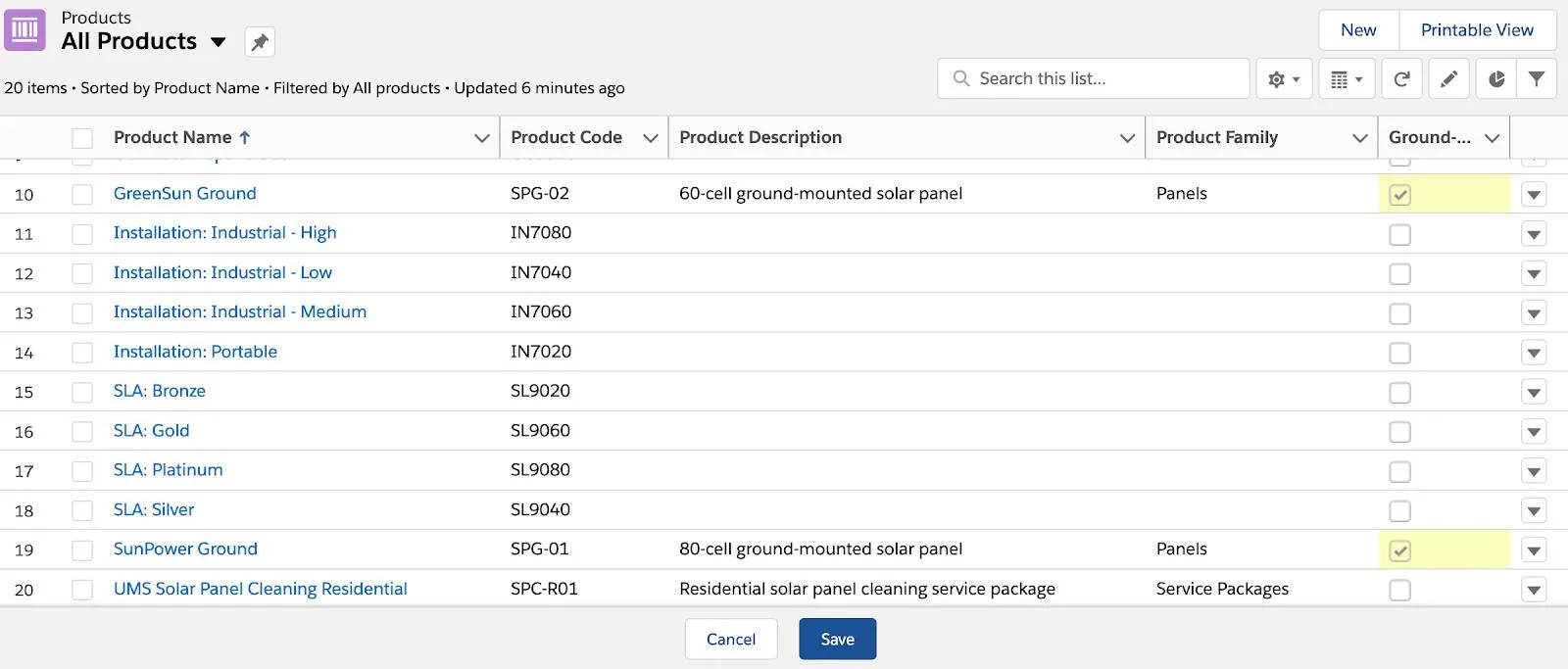Open Printable View

pos(1477,30)
